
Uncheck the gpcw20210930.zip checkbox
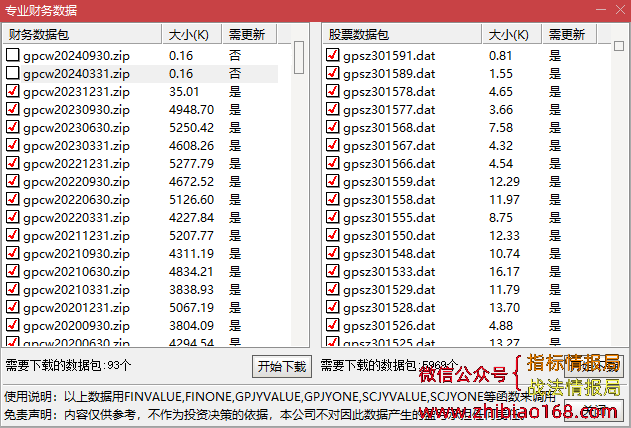coord(12,253)
